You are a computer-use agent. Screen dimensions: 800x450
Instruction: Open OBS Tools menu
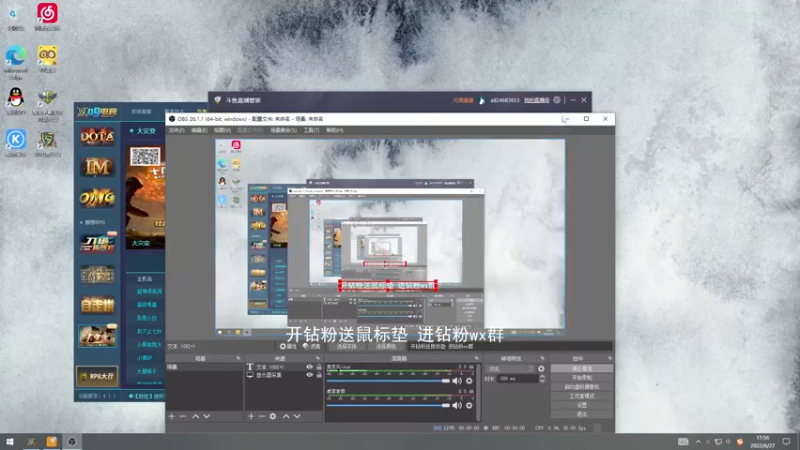[x=311, y=131]
